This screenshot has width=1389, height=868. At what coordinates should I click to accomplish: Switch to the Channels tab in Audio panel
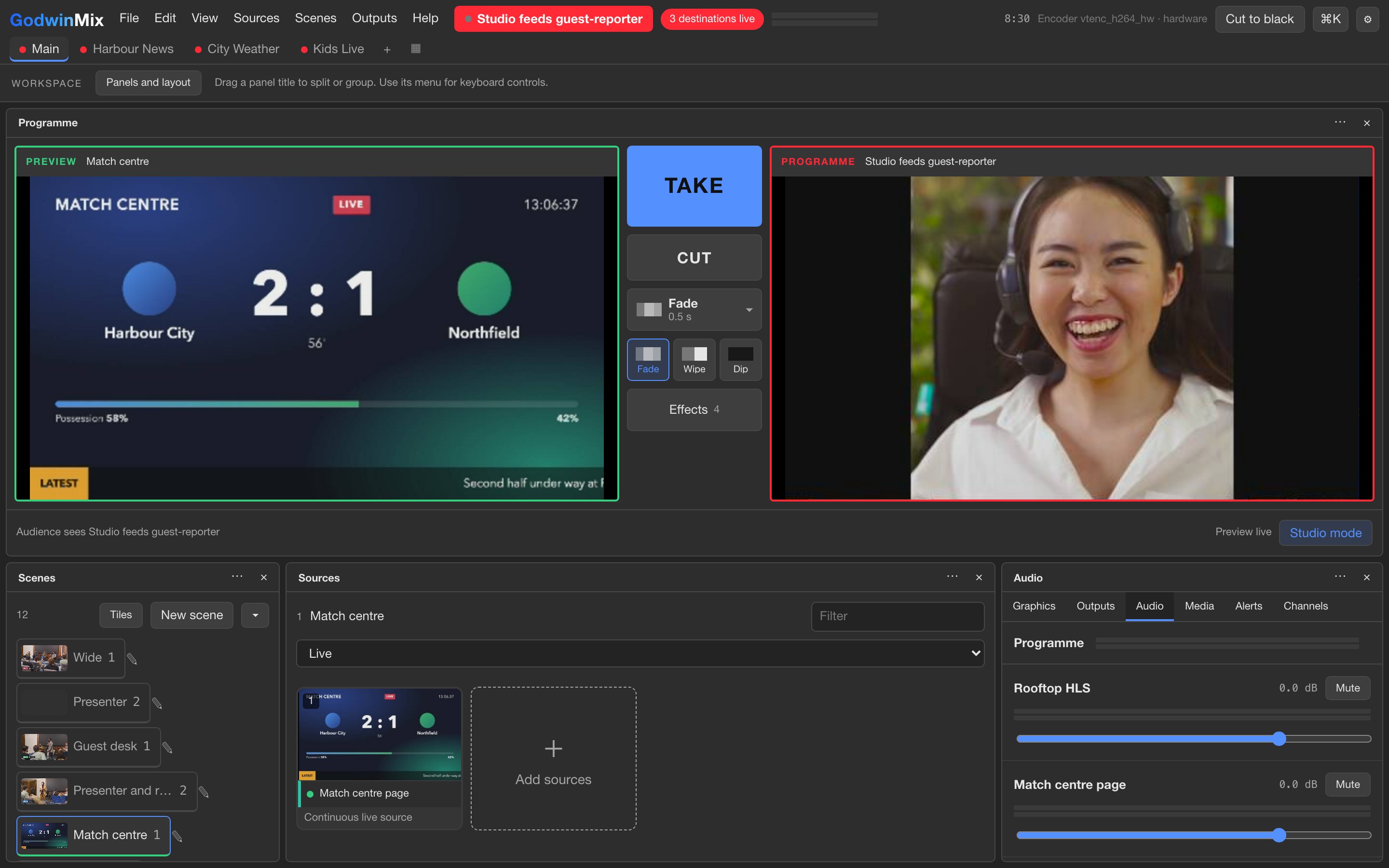tap(1305, 606)
